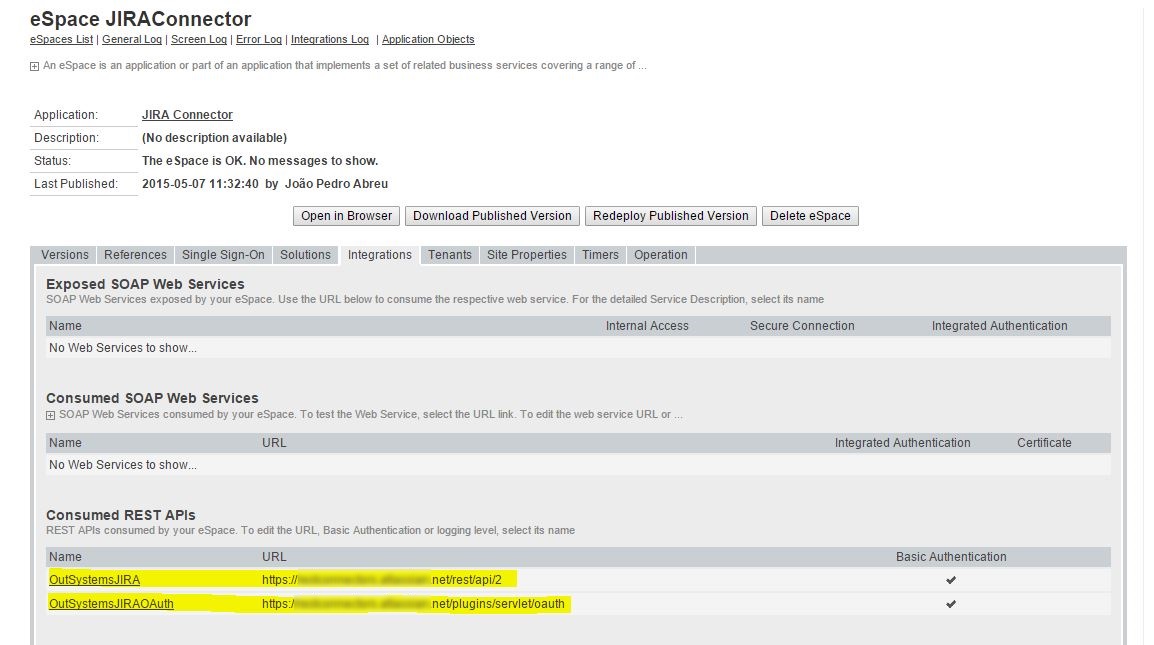Open the Application Objects link
Image resolution: width=1154 pixels, height=645 pixels.
[x=428, y=40]
